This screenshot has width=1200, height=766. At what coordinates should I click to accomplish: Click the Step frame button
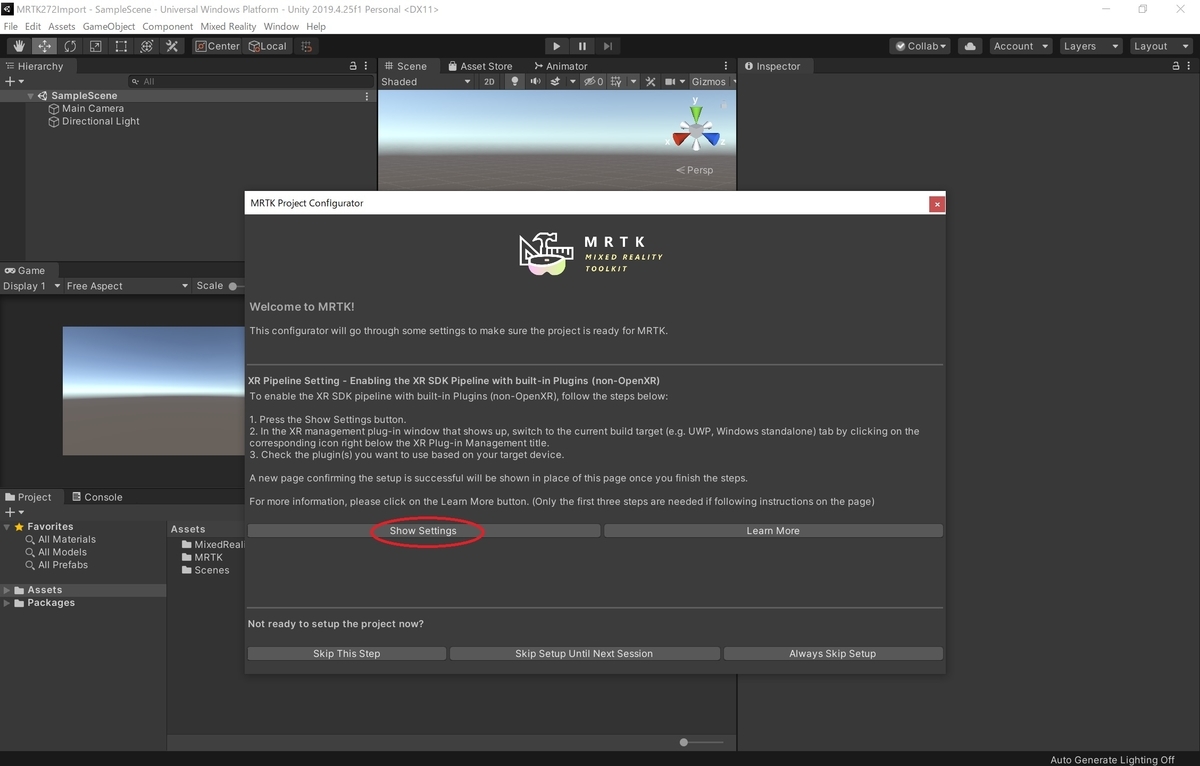tap(608, 46)
